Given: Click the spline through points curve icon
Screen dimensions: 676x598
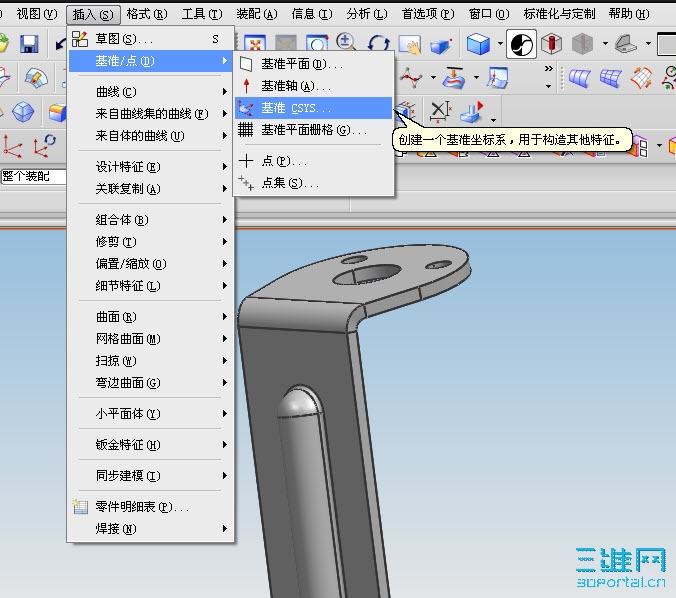Looking at the screenshot, I should pyautogui.click(x=411, y=78).
